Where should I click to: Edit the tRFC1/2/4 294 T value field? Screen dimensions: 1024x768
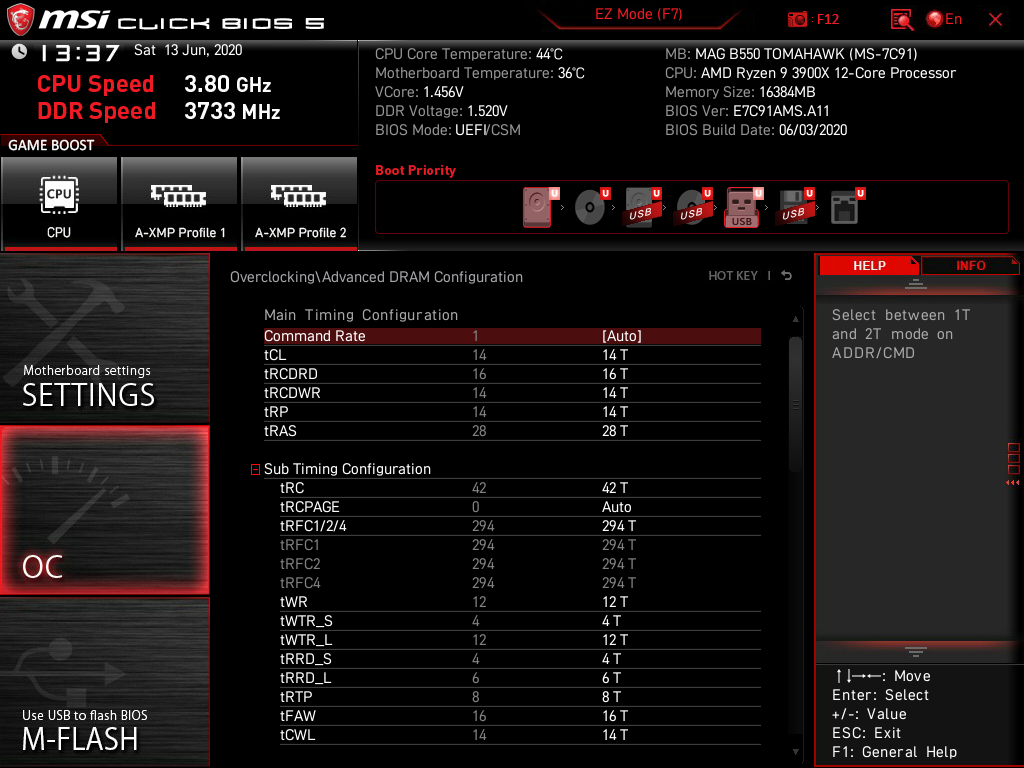click(618, 526)
